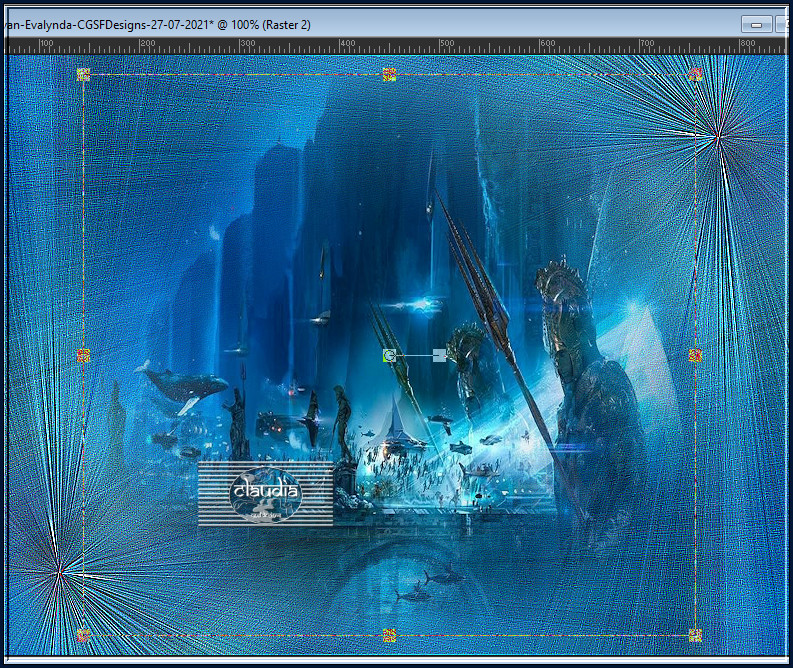This screenshot has width=793, height=668.
Task: Click the bottom-right corner selection handle
Action: pos(695,636)
